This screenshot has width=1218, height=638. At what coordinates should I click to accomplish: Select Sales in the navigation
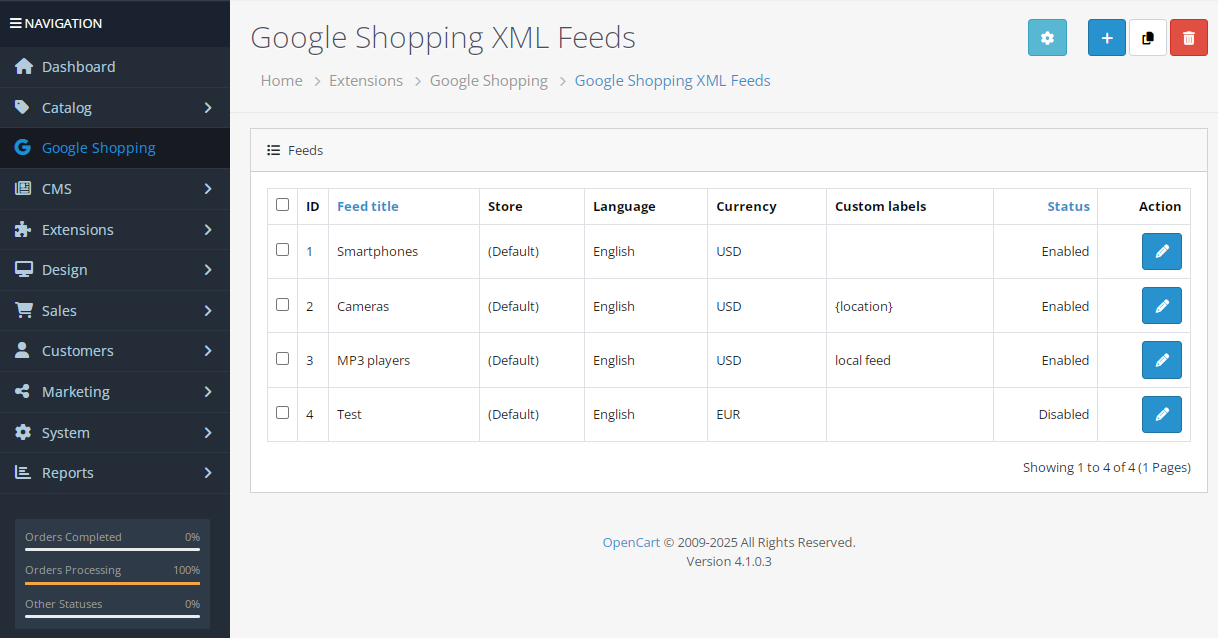(115, 311)
